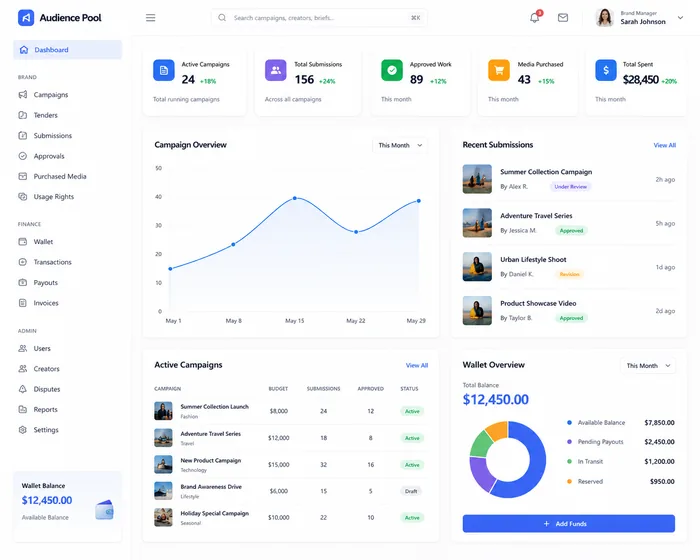Click the $7,850.00 available balance value

(x=659, y=422)
